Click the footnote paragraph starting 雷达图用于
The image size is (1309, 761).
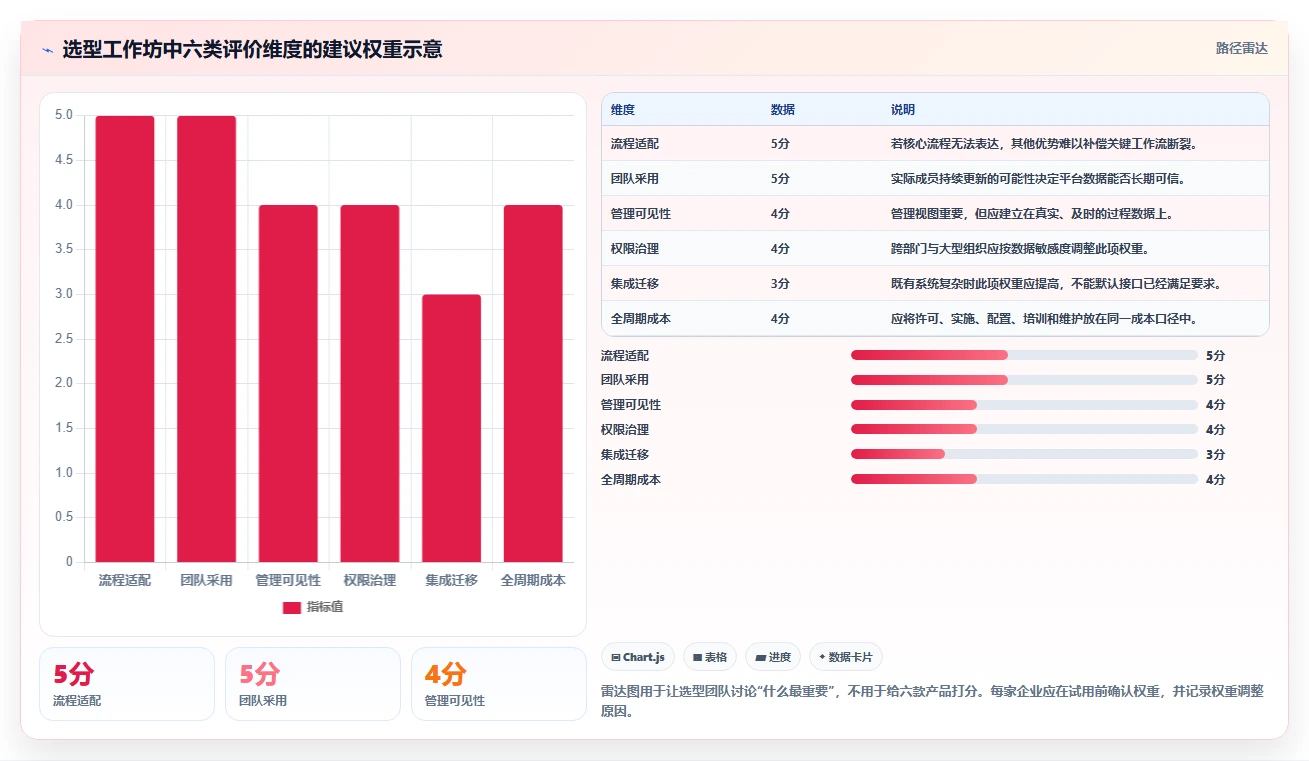click(x=933, y=702)
